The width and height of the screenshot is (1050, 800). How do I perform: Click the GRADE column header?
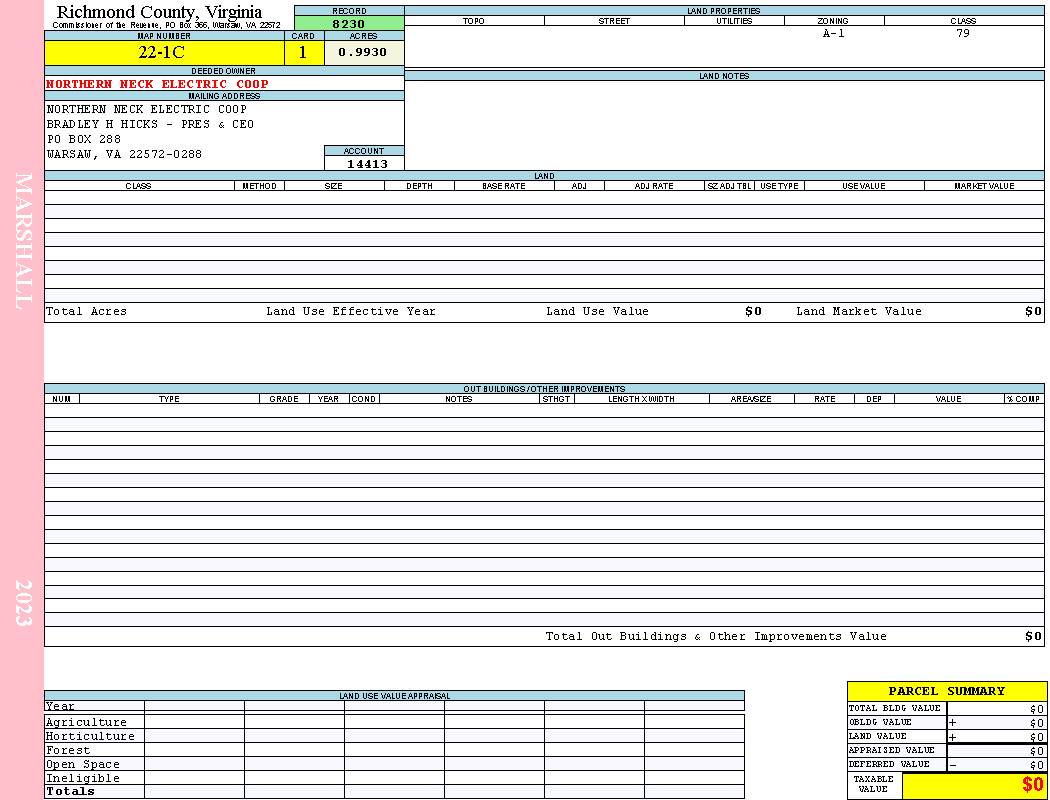(x=284, y=399)
